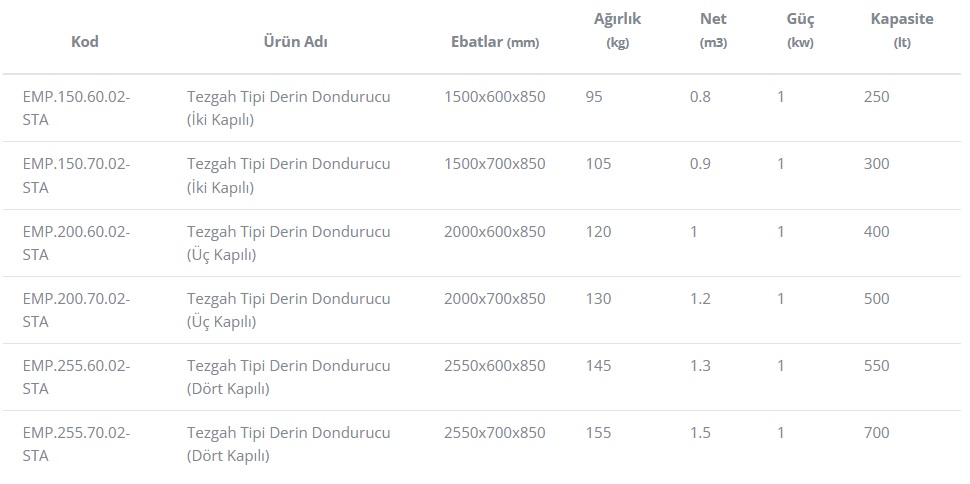Click the Ürün Adı column header

pyautogui.click(x=295, y=42)
